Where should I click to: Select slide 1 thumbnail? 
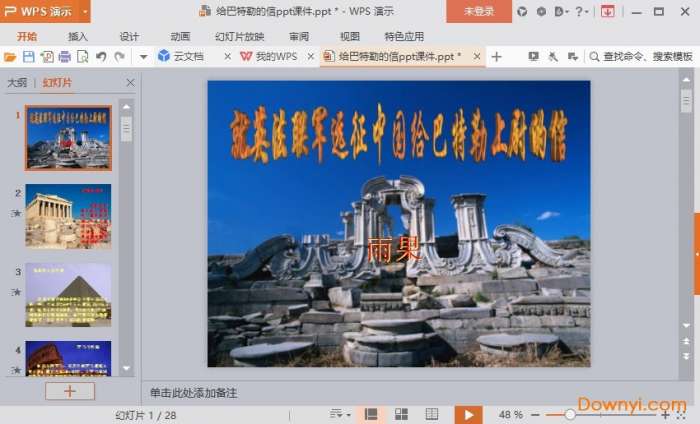tap(68, 138)
